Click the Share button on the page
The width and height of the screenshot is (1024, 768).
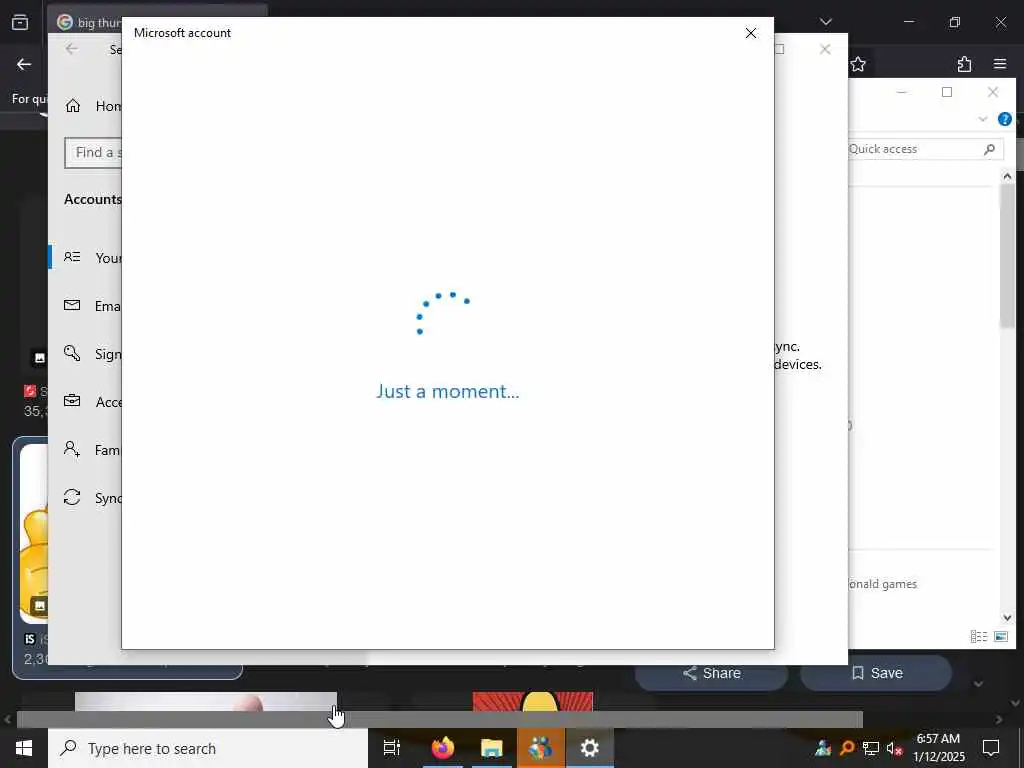[711, 673]
